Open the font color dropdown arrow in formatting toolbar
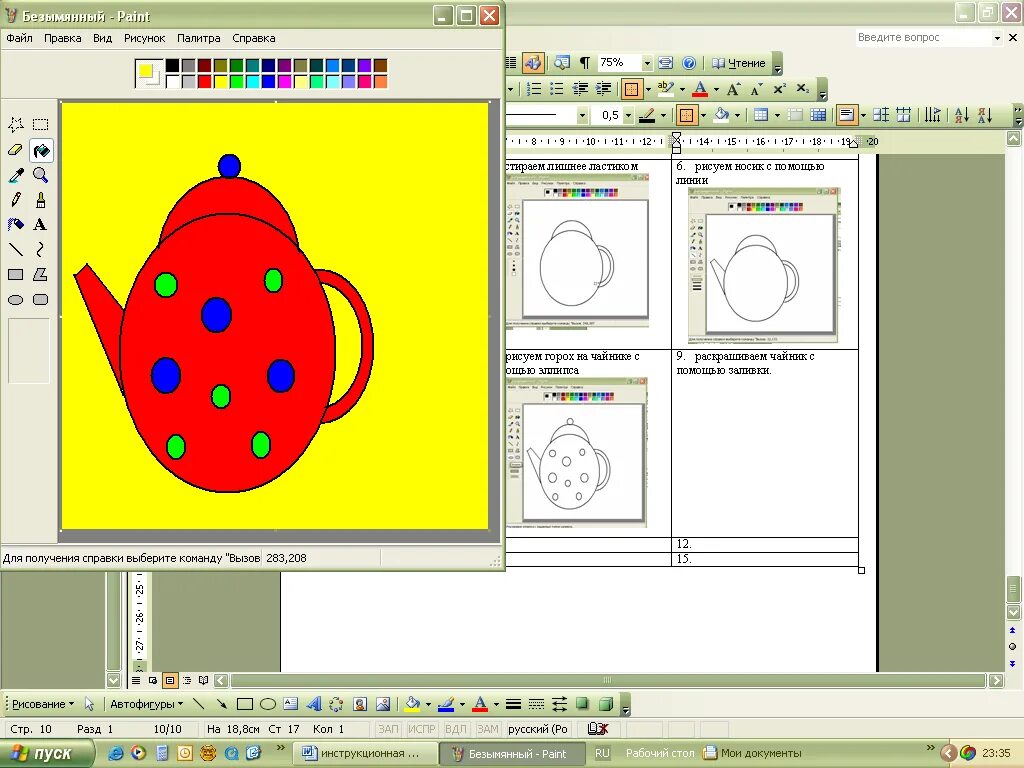The image size is (1024, 768). click(716, 89)
